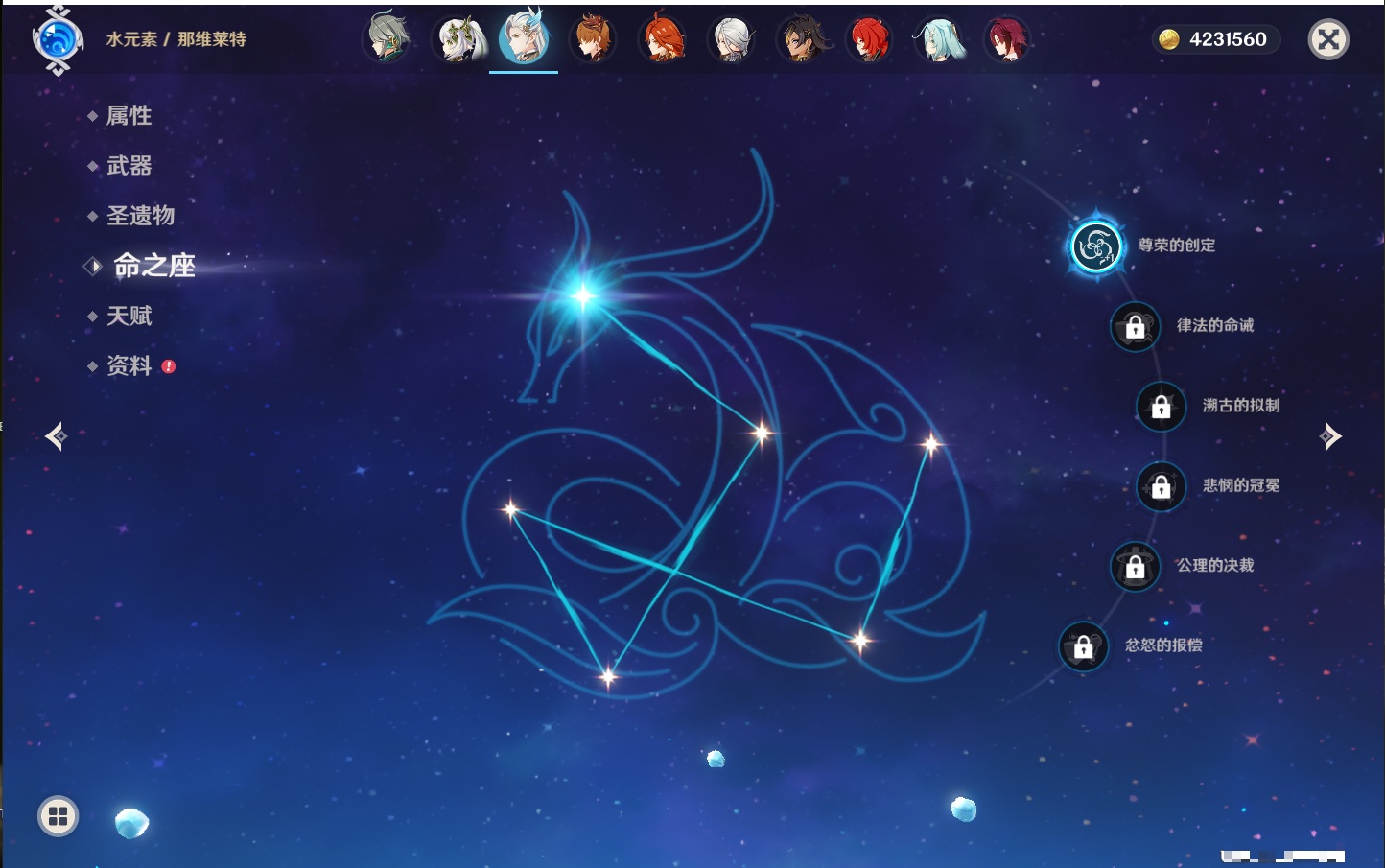Image resolution: width=1385 pixels, height=868 pixels.
Task: Open the 属性 attributes page
Action: 129,116
